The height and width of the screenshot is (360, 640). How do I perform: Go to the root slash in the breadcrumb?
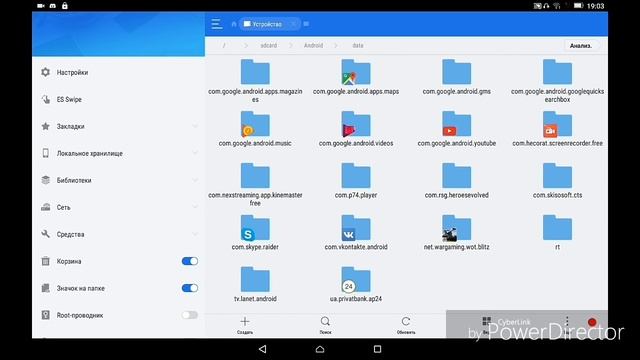point(224,45)
